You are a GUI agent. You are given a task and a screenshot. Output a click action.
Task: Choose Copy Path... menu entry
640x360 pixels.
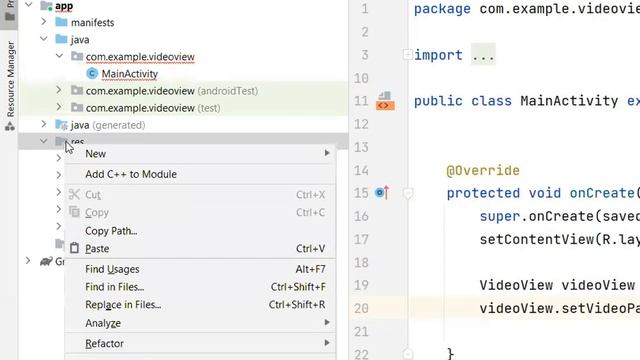pyautogui.click(x=200, y=231)
